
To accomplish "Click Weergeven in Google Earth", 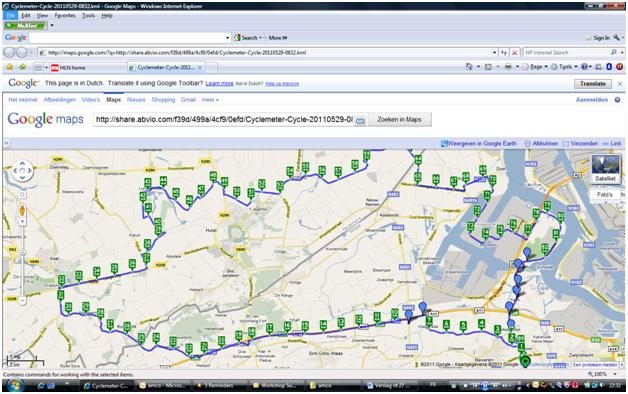I will 478,143.
